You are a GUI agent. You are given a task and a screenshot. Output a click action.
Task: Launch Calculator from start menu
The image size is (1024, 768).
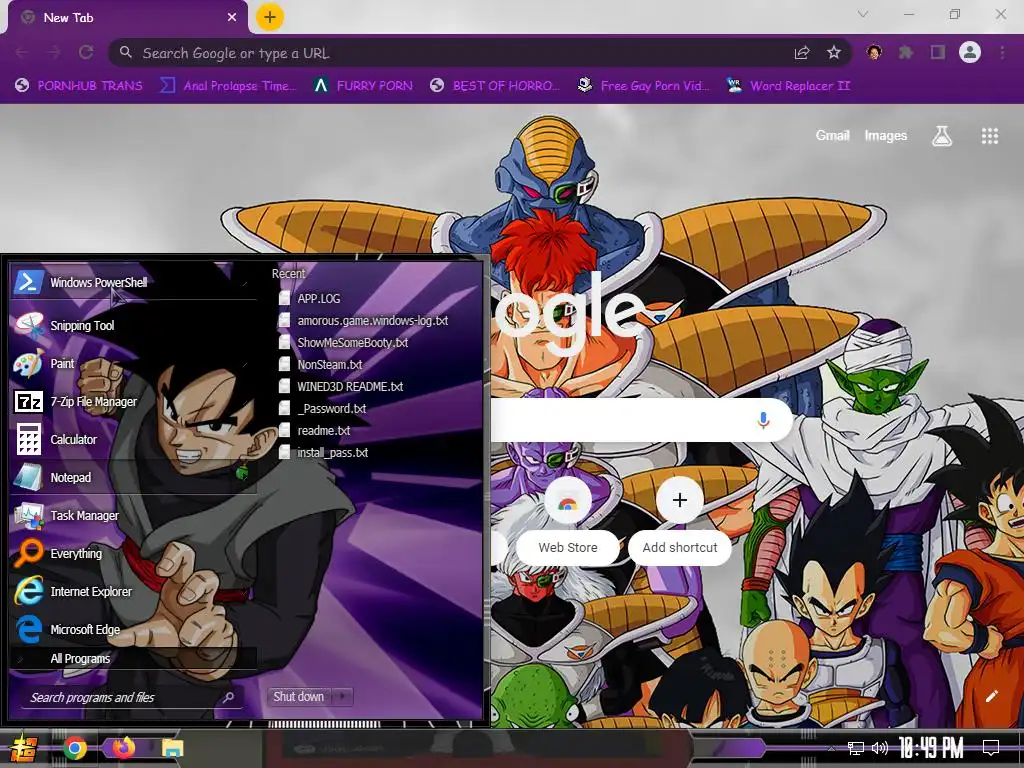[133, 439]
